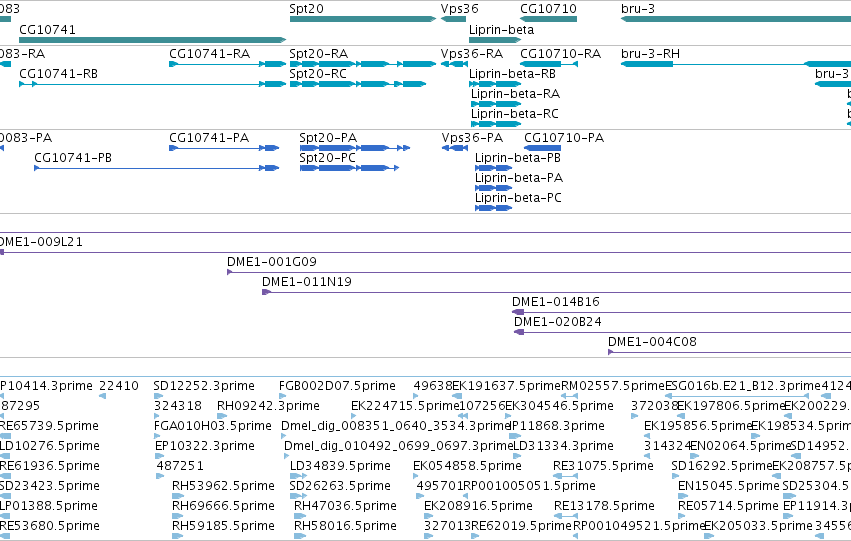Click EST RE61936.5prime

(x=5, y=476)
